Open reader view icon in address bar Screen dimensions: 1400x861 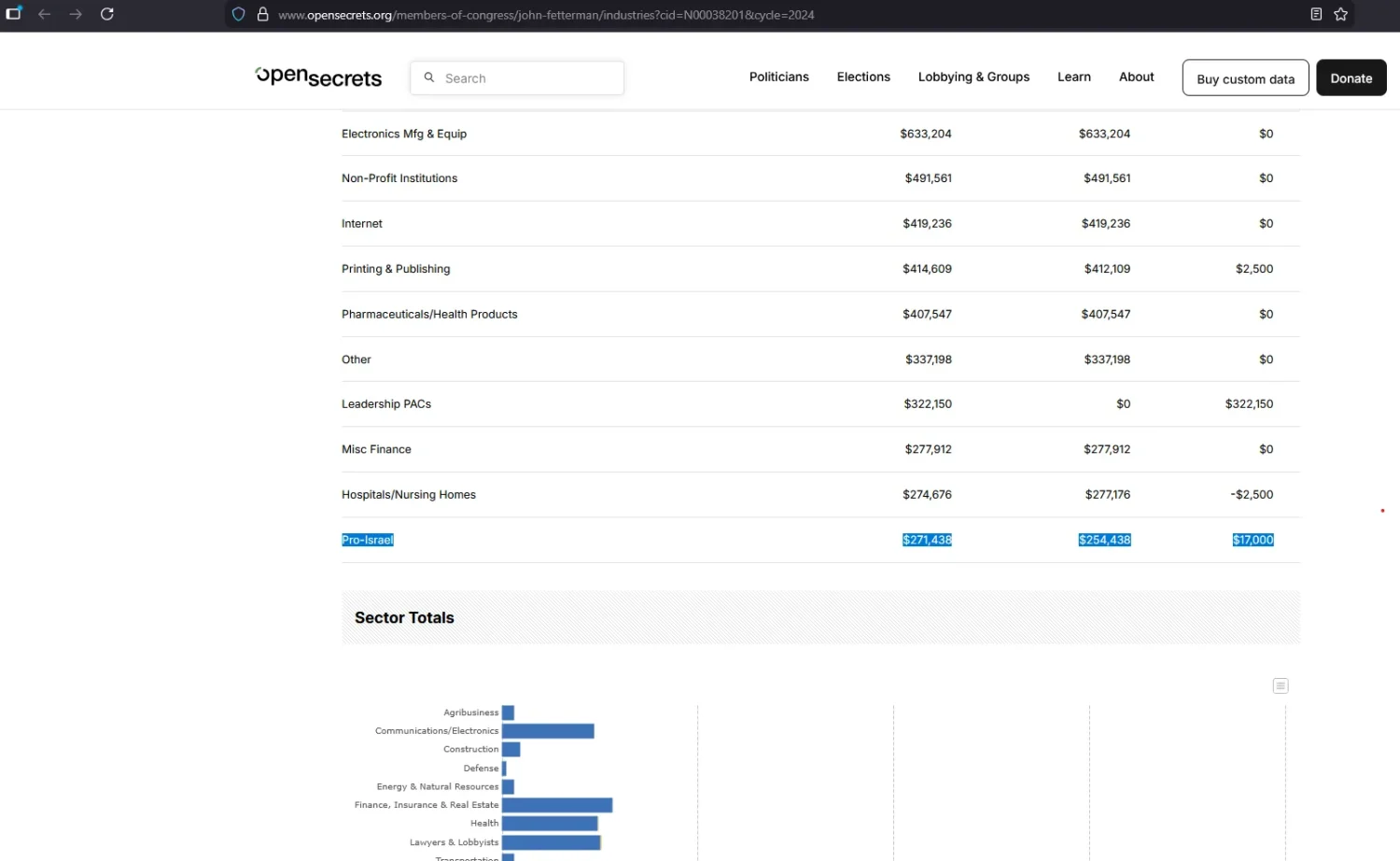(x=1316, y=14)
